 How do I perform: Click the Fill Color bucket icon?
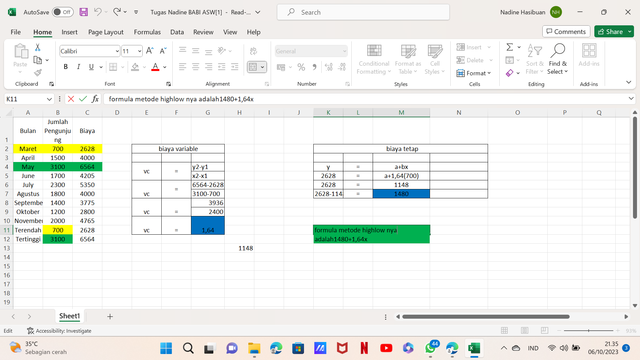(x=135, y=67)
